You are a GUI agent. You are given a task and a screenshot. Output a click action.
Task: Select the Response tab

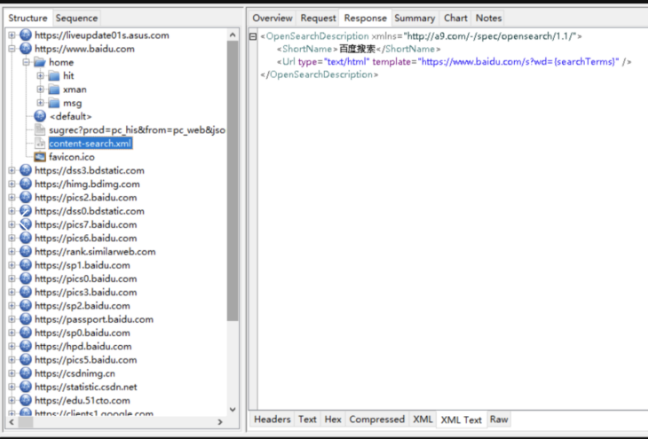point(365,18)
